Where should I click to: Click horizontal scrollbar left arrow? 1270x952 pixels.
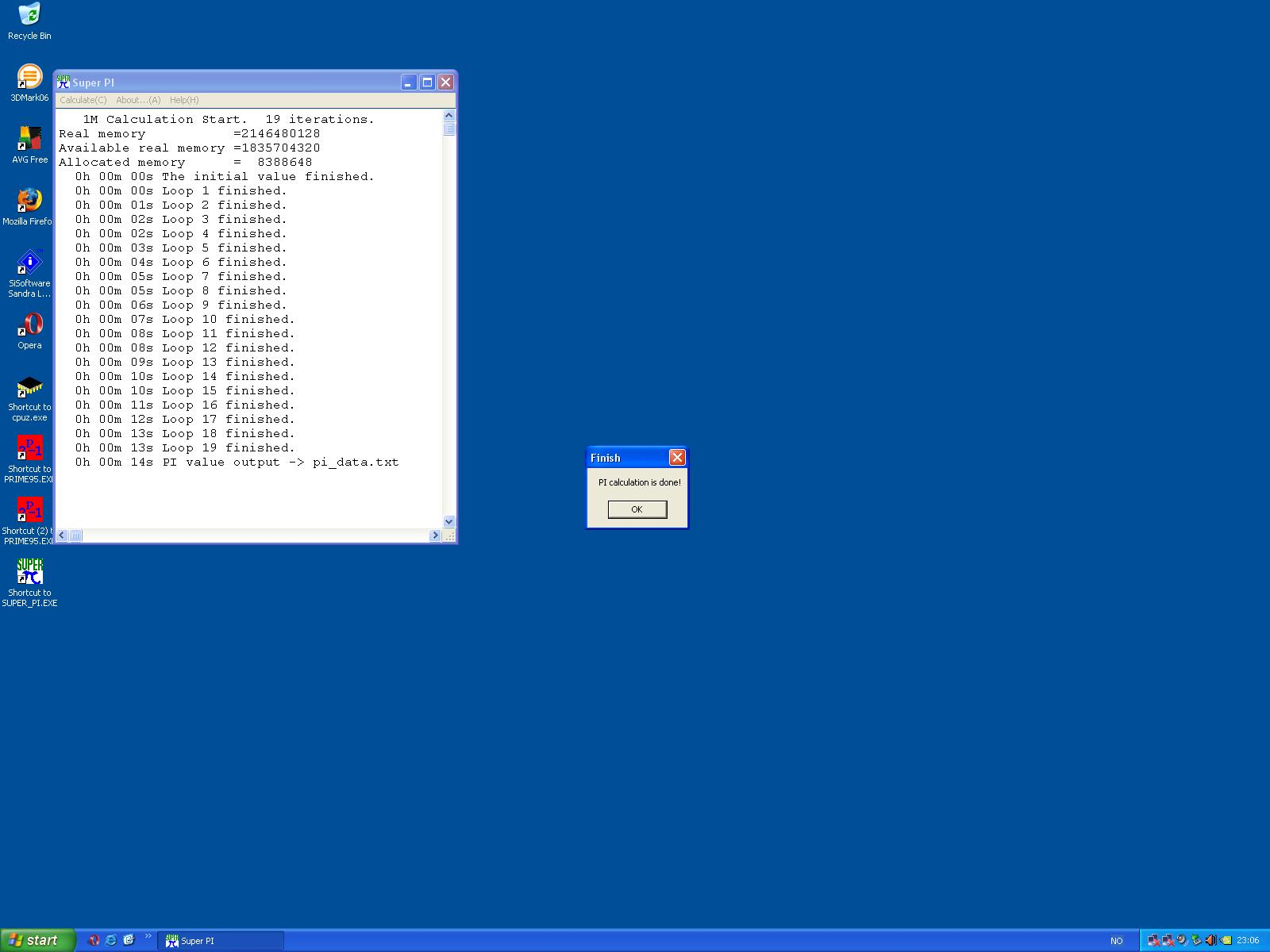62,535
